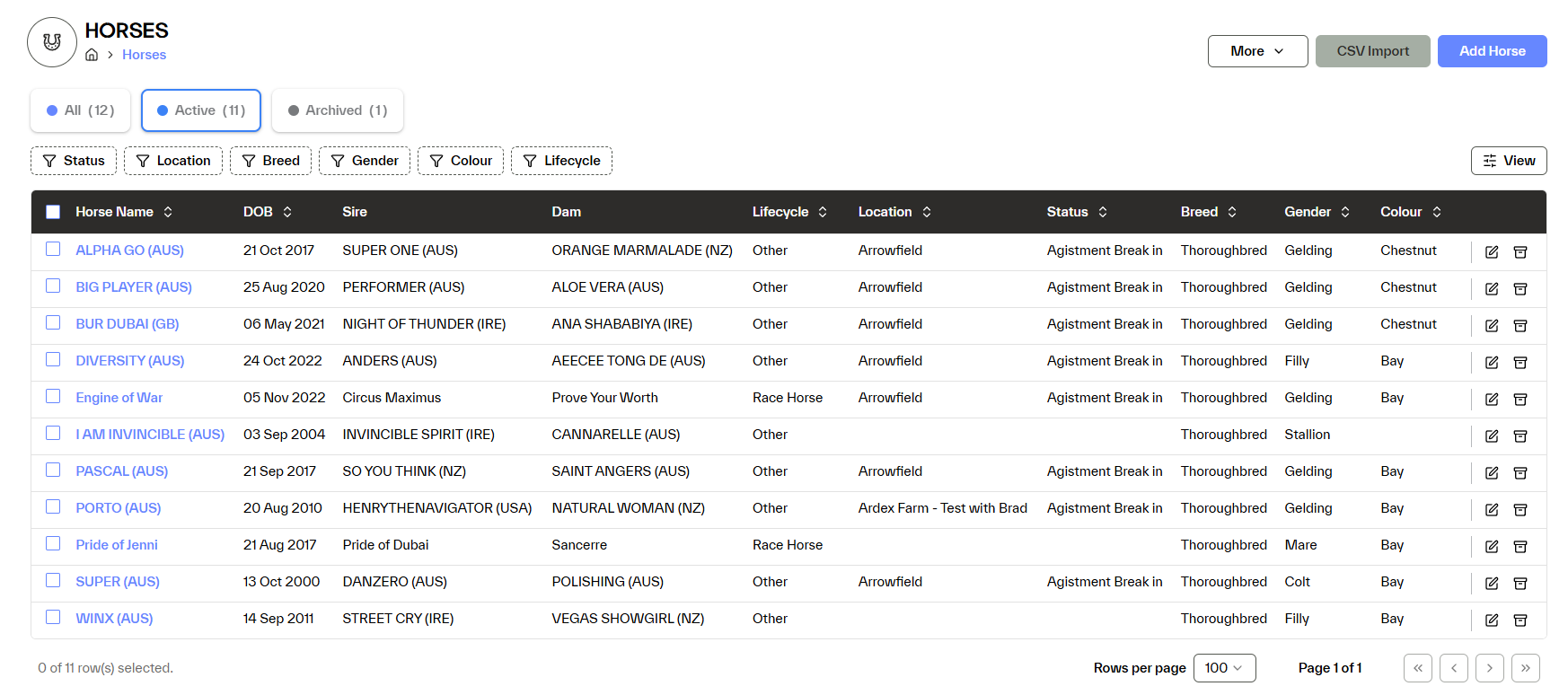Click the Add Horse button
This screenshot has height=695, width=1568.
click(x=1492, y=51)
